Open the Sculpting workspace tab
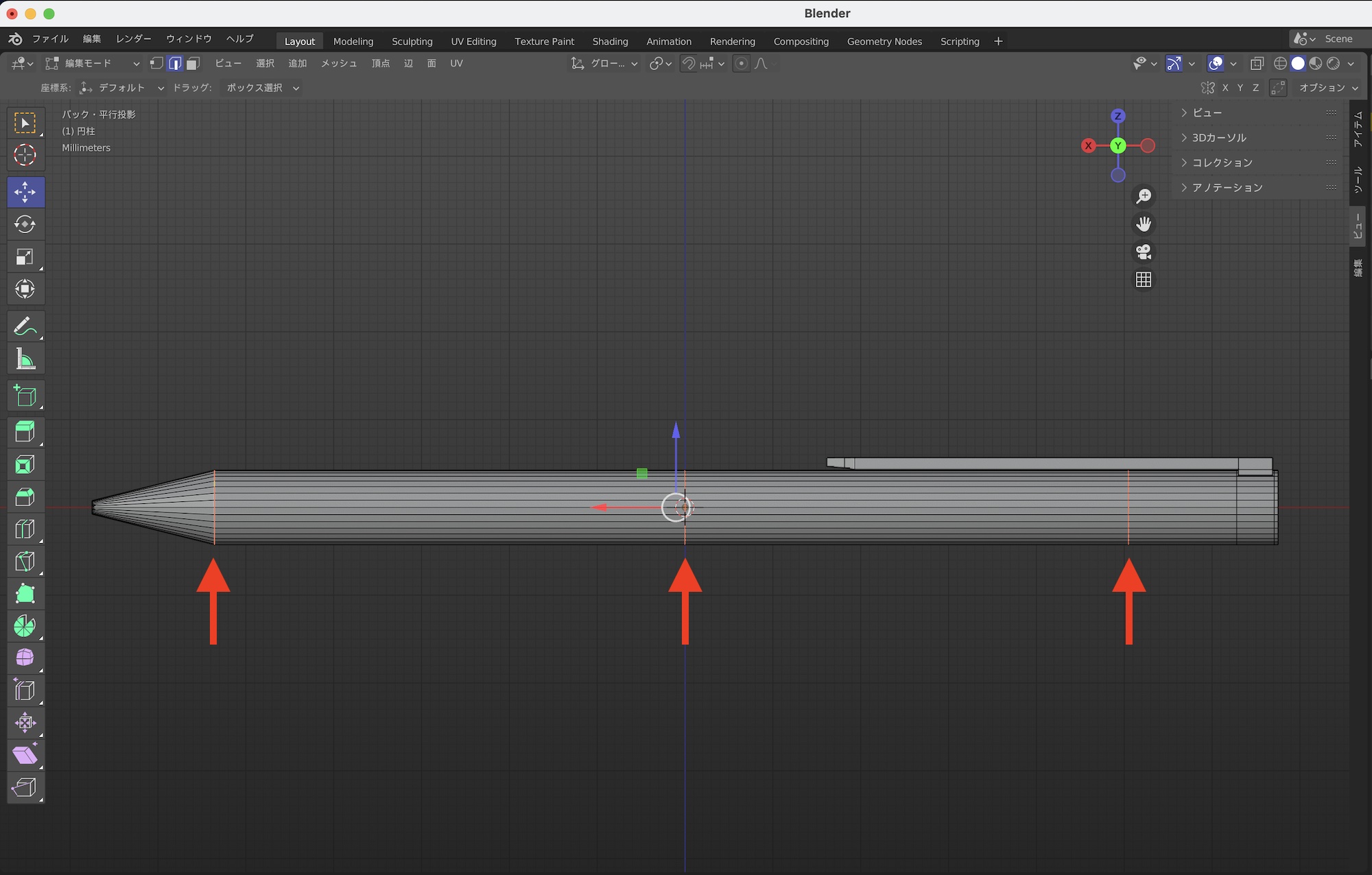1372x875 pixels. 412,41
